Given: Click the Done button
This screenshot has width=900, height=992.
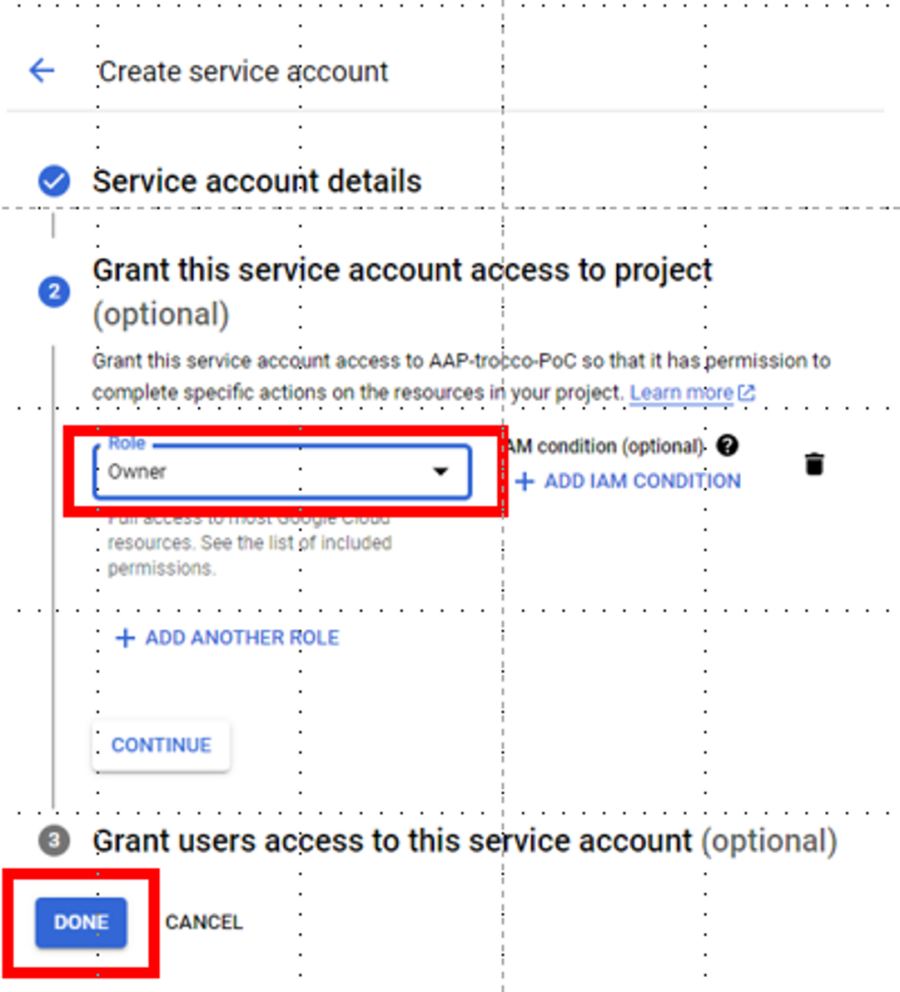Looking at the screenshot, I should pos(81,922).
